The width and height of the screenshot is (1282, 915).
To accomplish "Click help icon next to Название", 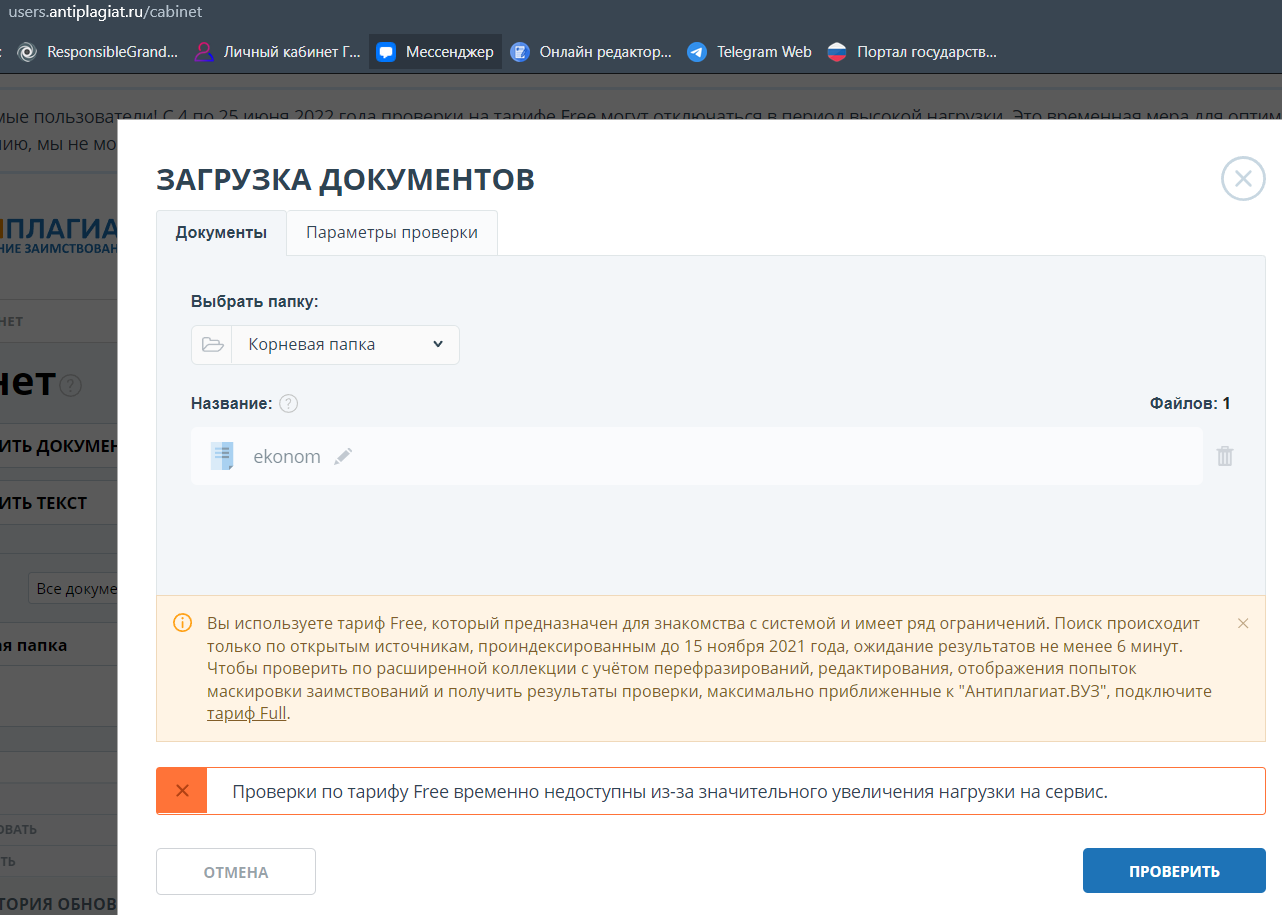I will (289, 404).
